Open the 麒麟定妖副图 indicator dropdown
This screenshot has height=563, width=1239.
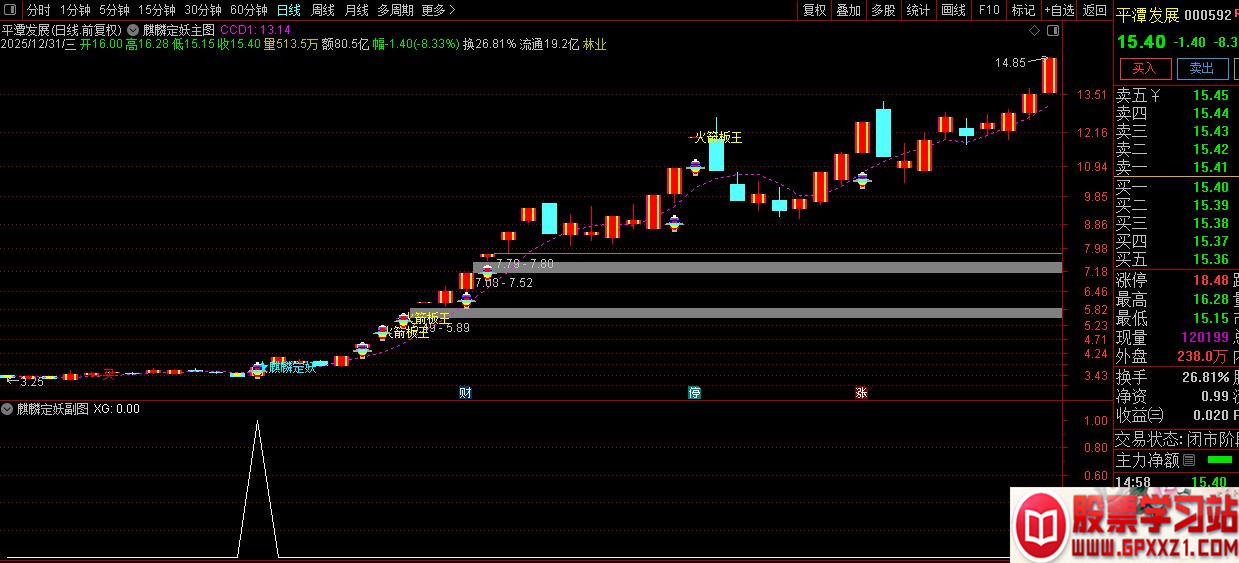coord(8,409)
